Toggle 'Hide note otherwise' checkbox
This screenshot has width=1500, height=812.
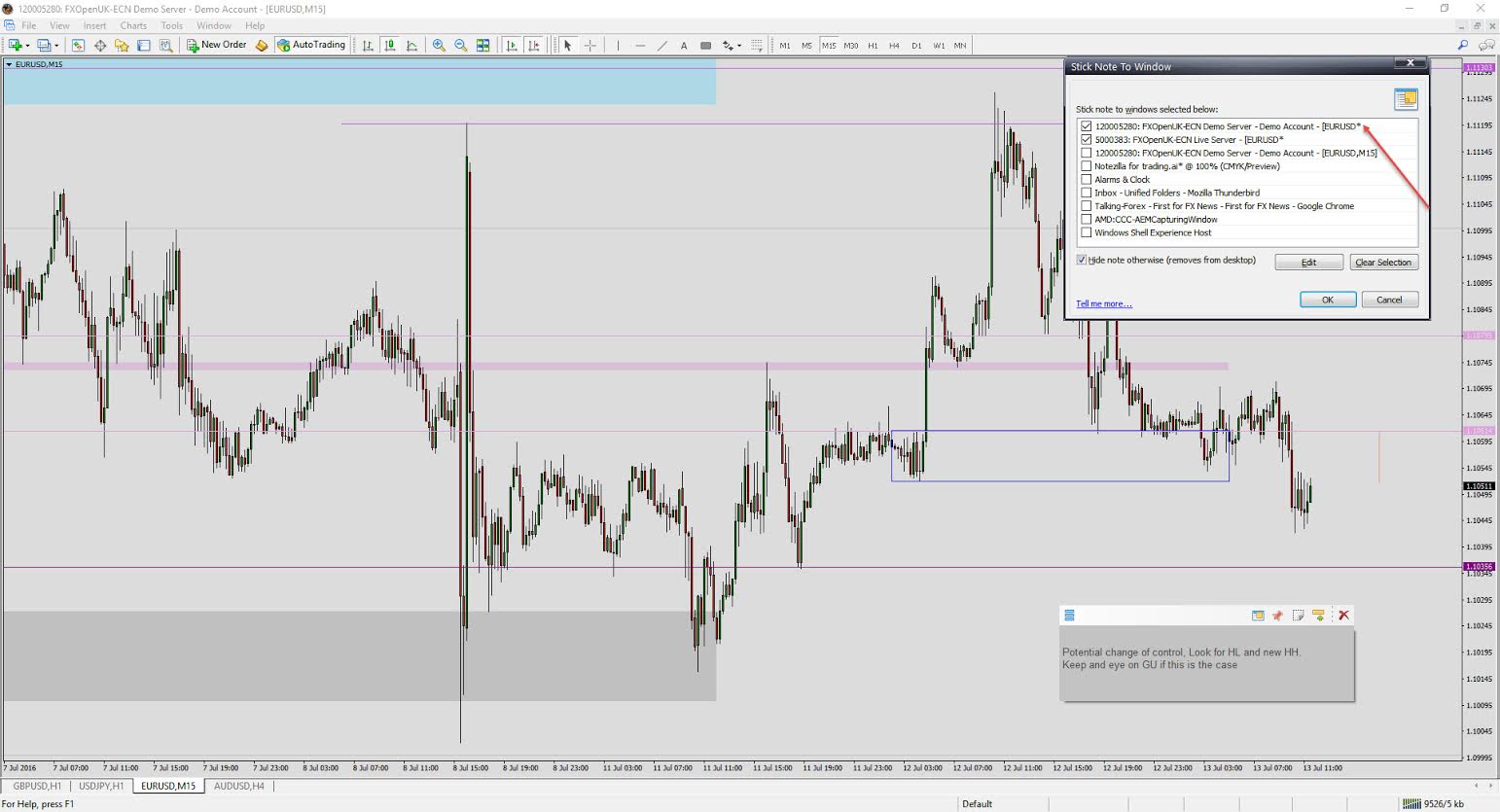1082,261
